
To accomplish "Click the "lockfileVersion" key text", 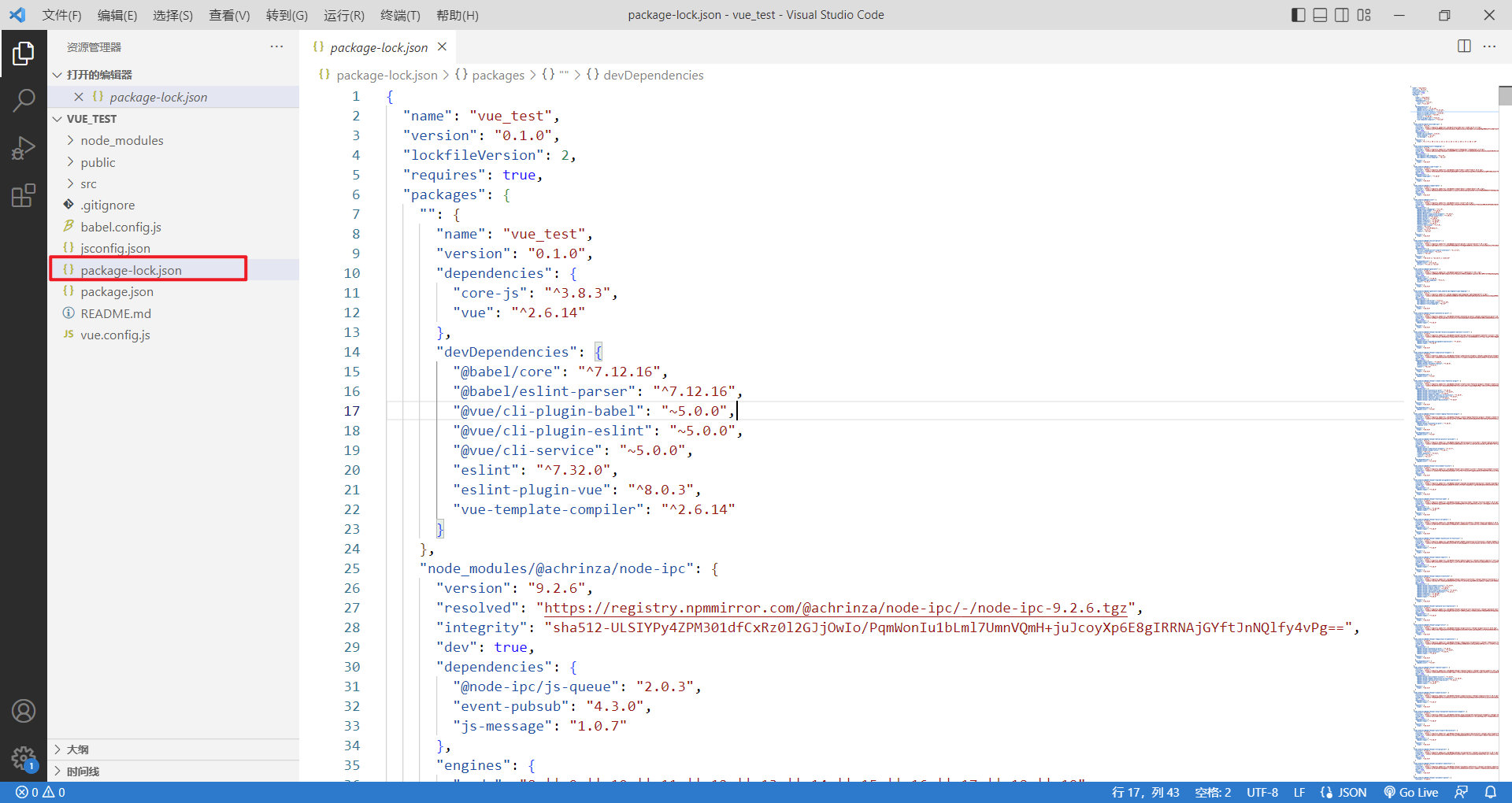I will [x=473, y=155].
